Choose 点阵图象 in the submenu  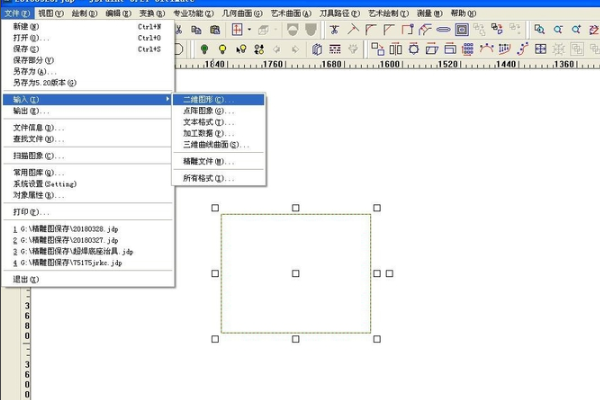[x=205, y=111]
